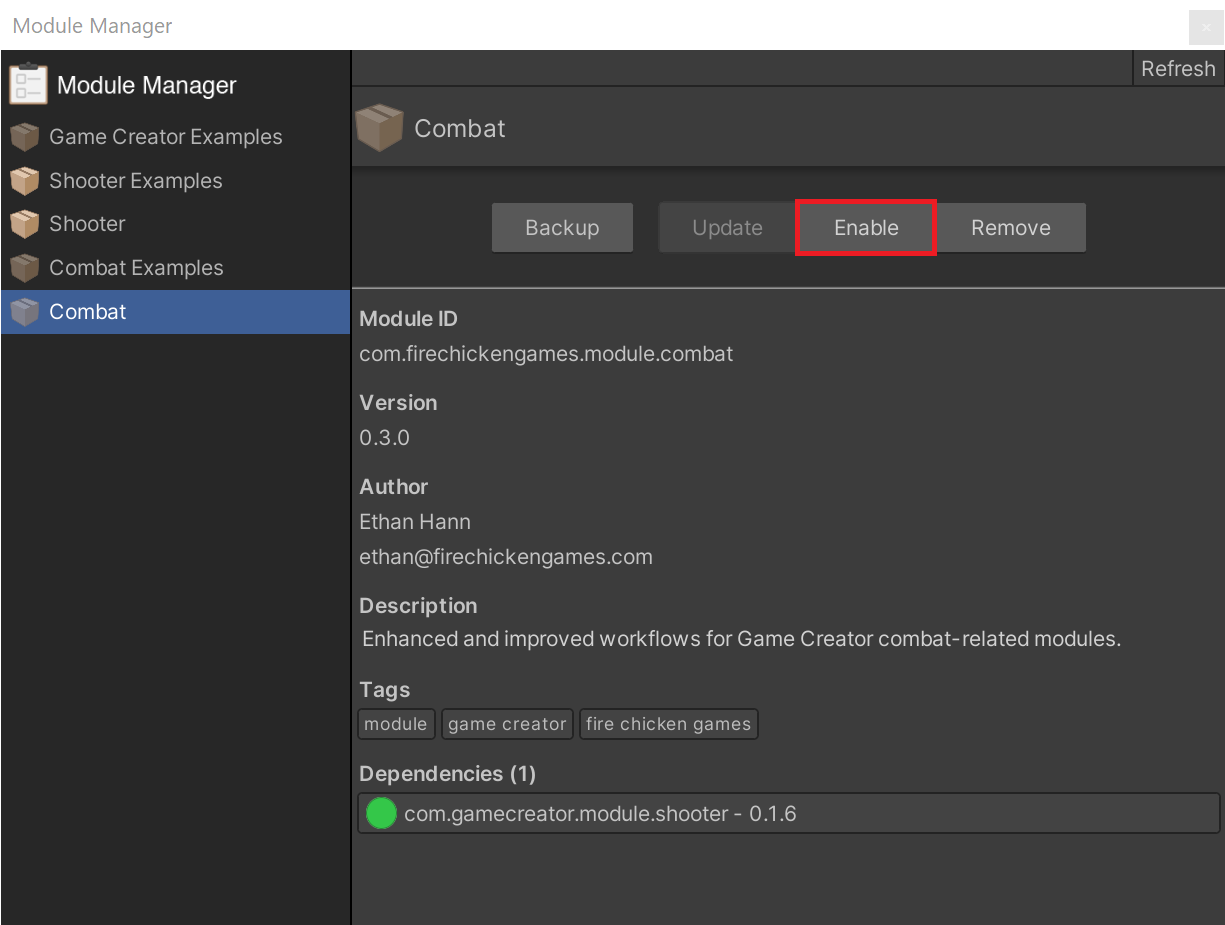Select the Shooter module label in the sidebar
This screenshot has width=1225, height=925.
[x=87, y=224]
